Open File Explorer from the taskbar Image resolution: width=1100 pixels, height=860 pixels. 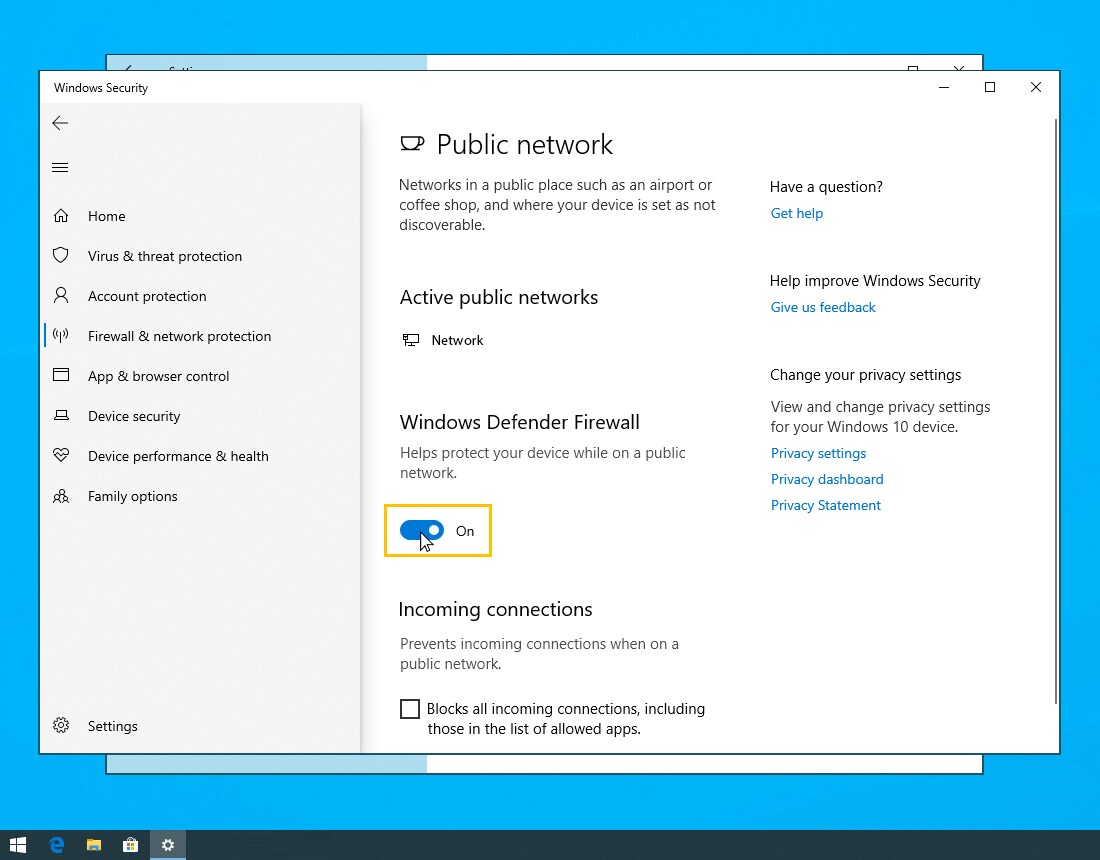94,845
